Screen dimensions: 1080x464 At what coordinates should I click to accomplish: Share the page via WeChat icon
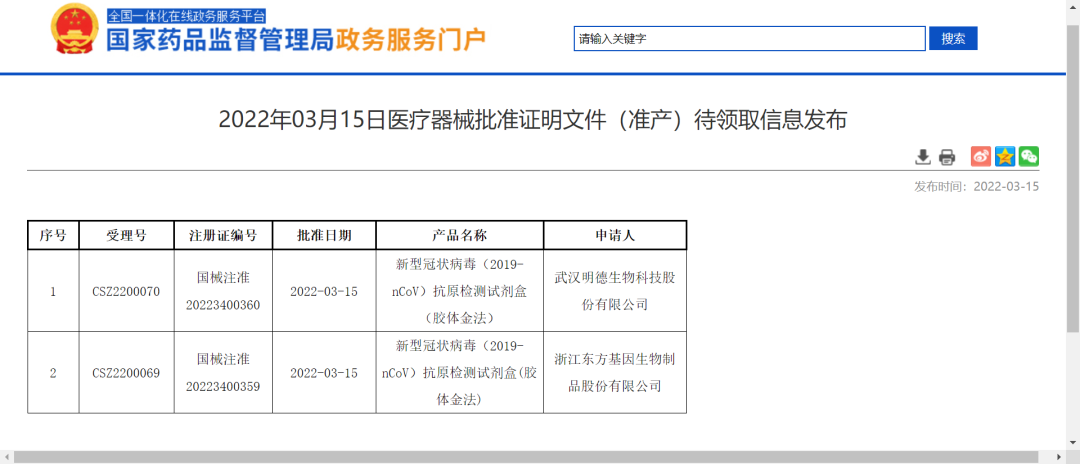click(1029, 156)
